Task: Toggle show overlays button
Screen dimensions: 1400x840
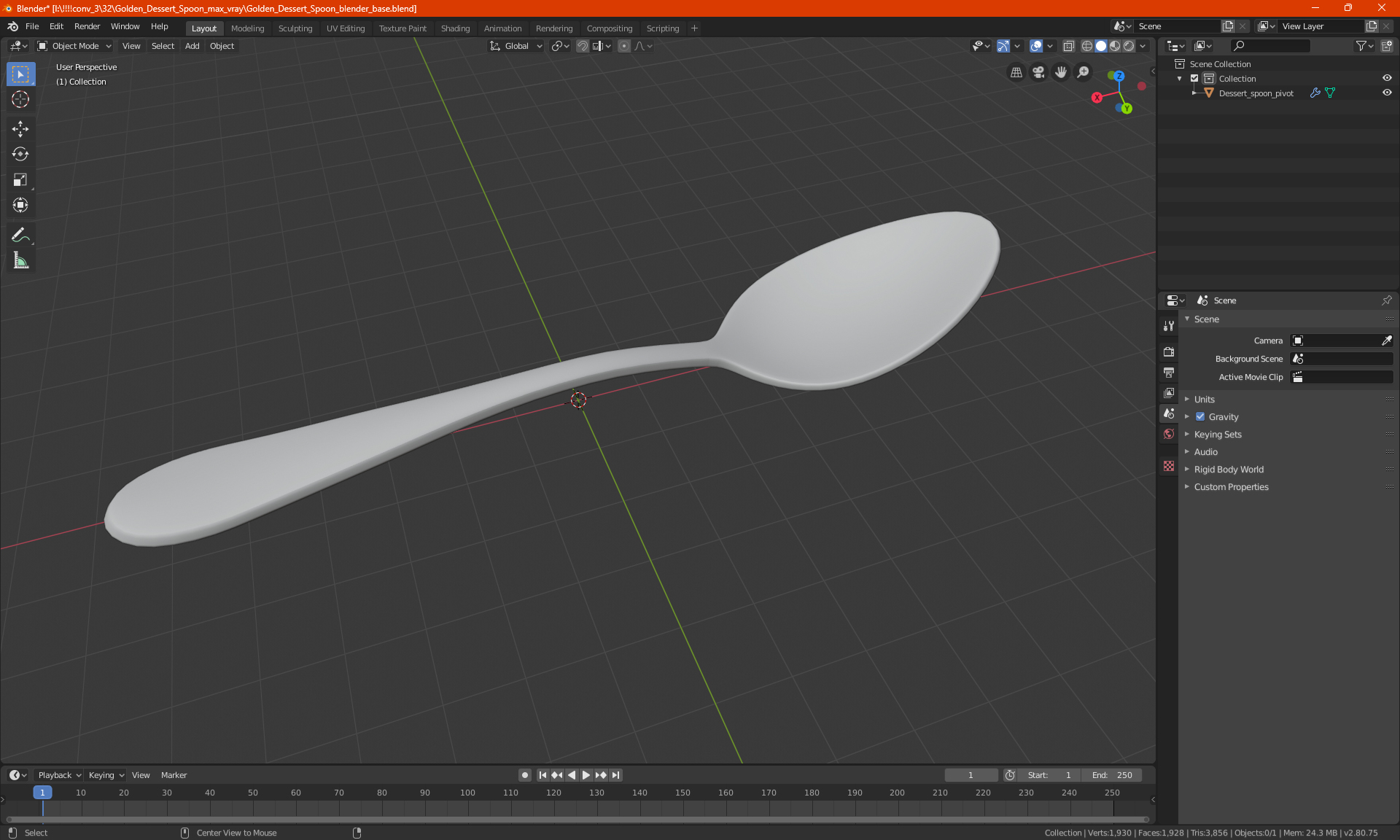Action: pos(1035,46)
